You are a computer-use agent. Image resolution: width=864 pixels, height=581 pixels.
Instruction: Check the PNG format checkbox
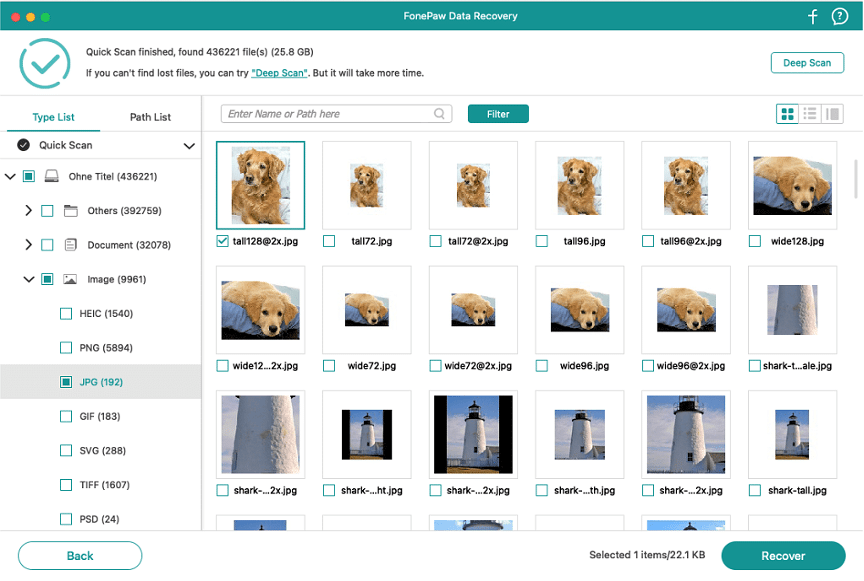pyautogui.click(x=66, y=348)
